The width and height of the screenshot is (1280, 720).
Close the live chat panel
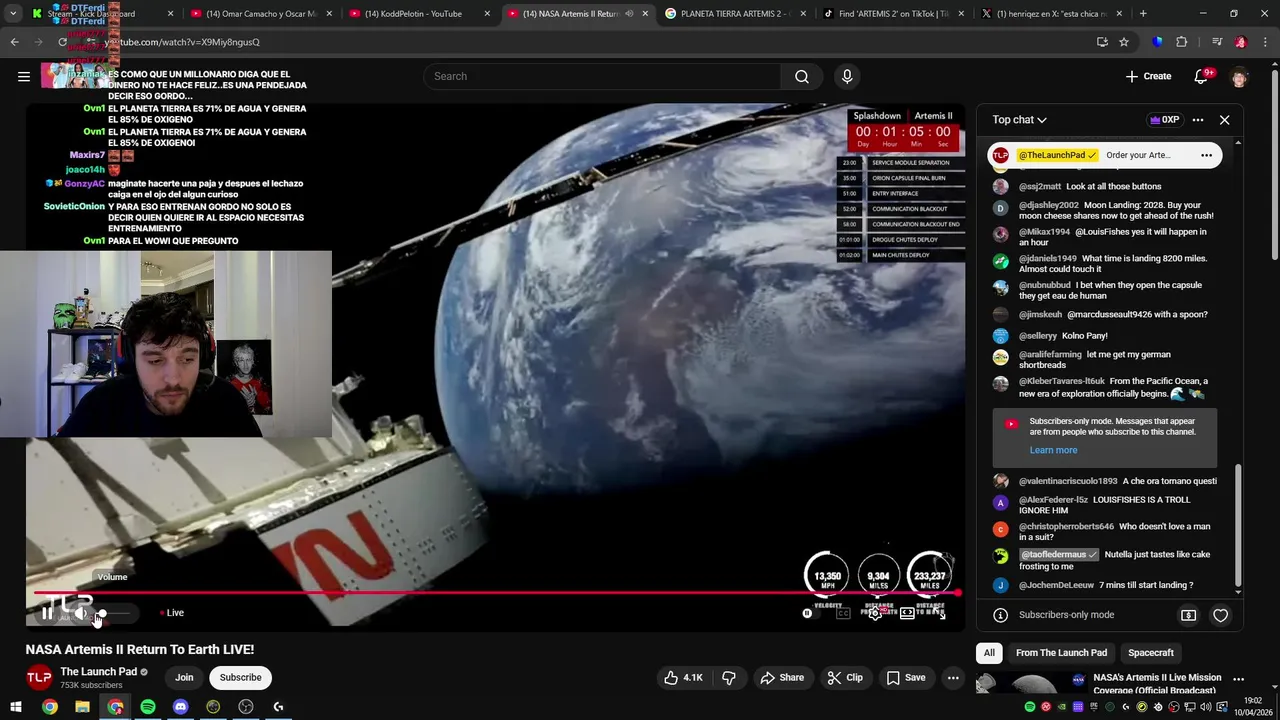1224,120
